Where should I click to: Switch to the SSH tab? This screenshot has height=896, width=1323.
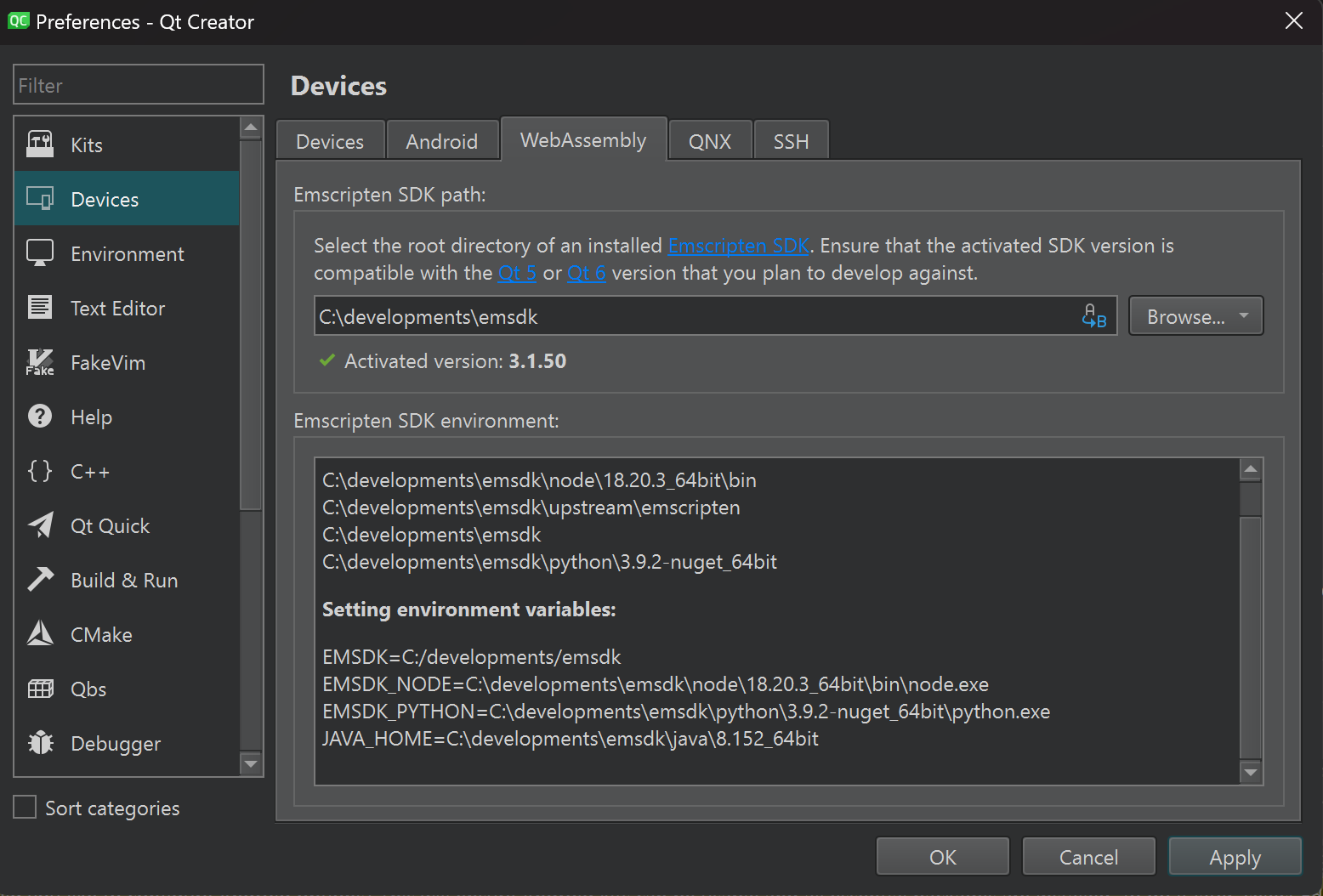791,141
